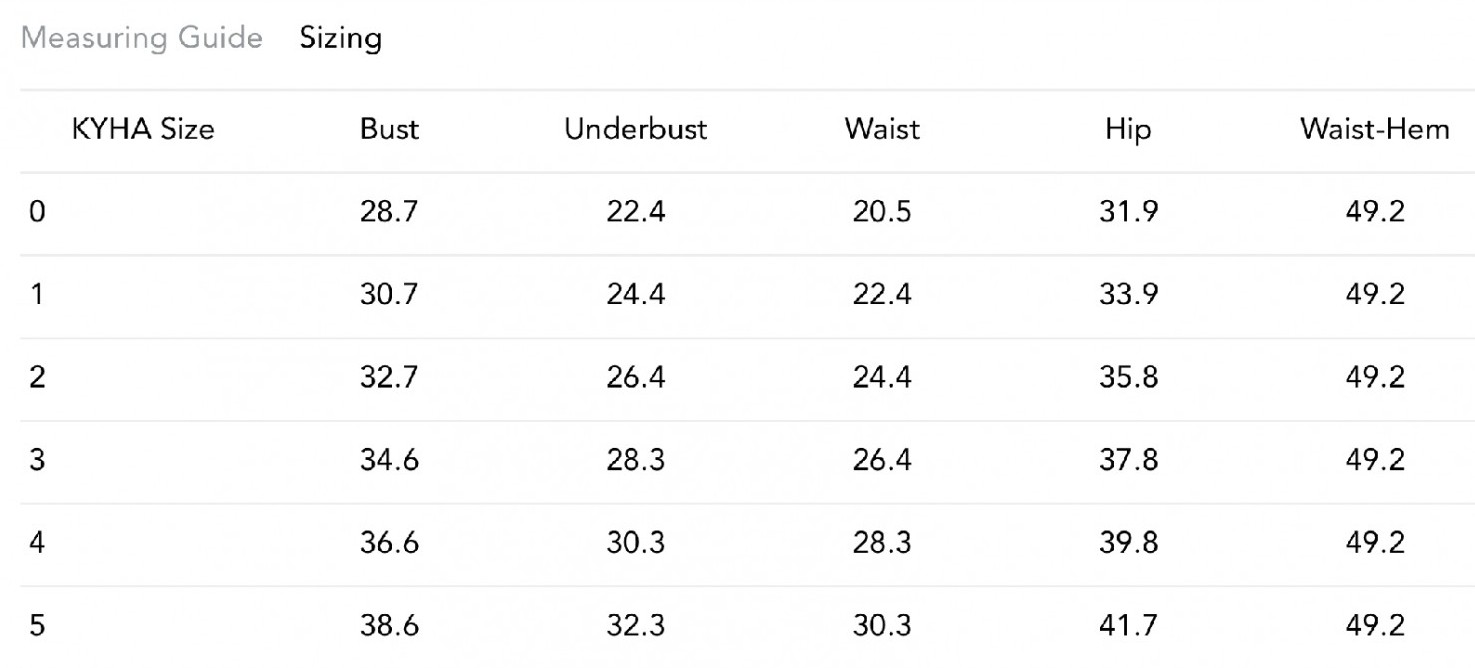Select the Sizing tab
The width and height of the screenshot is (1475, 668).
(340, 38)
